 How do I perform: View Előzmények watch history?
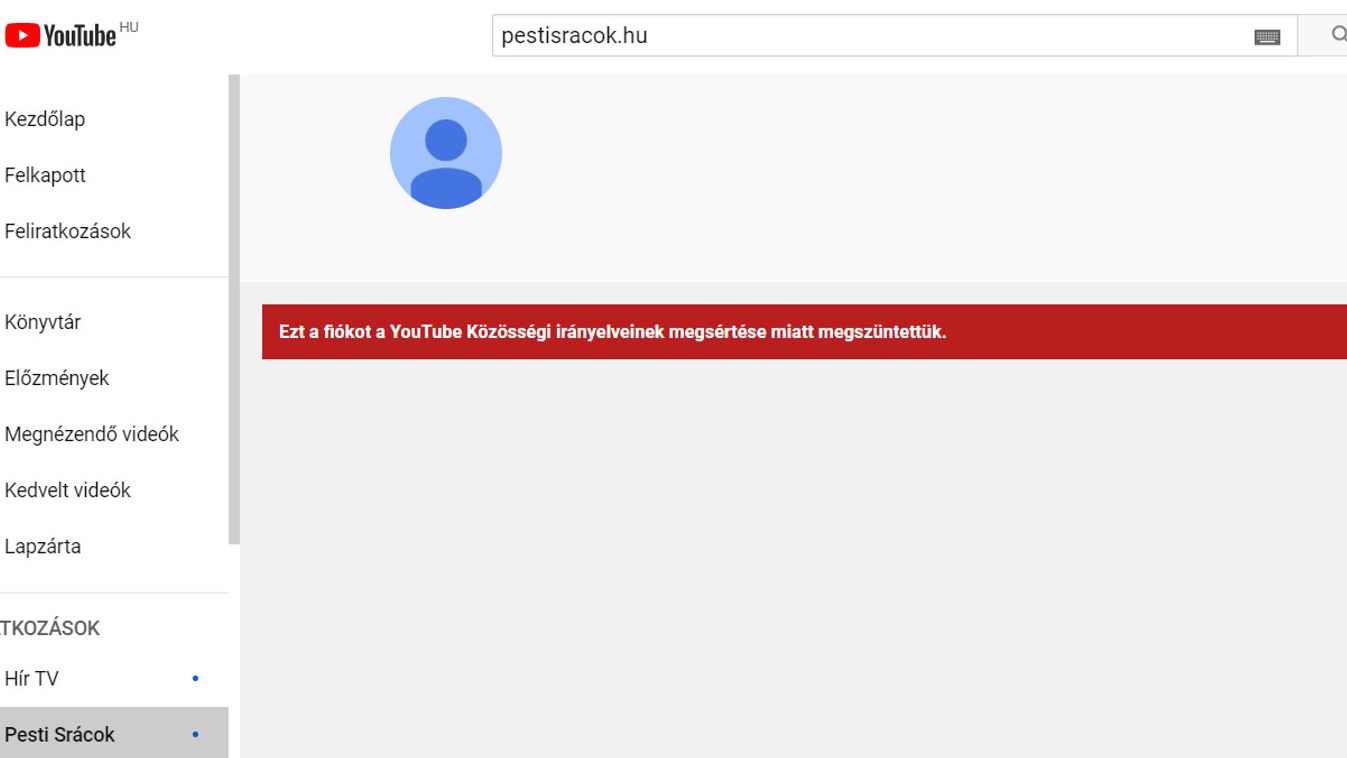[x=57, y=378]
